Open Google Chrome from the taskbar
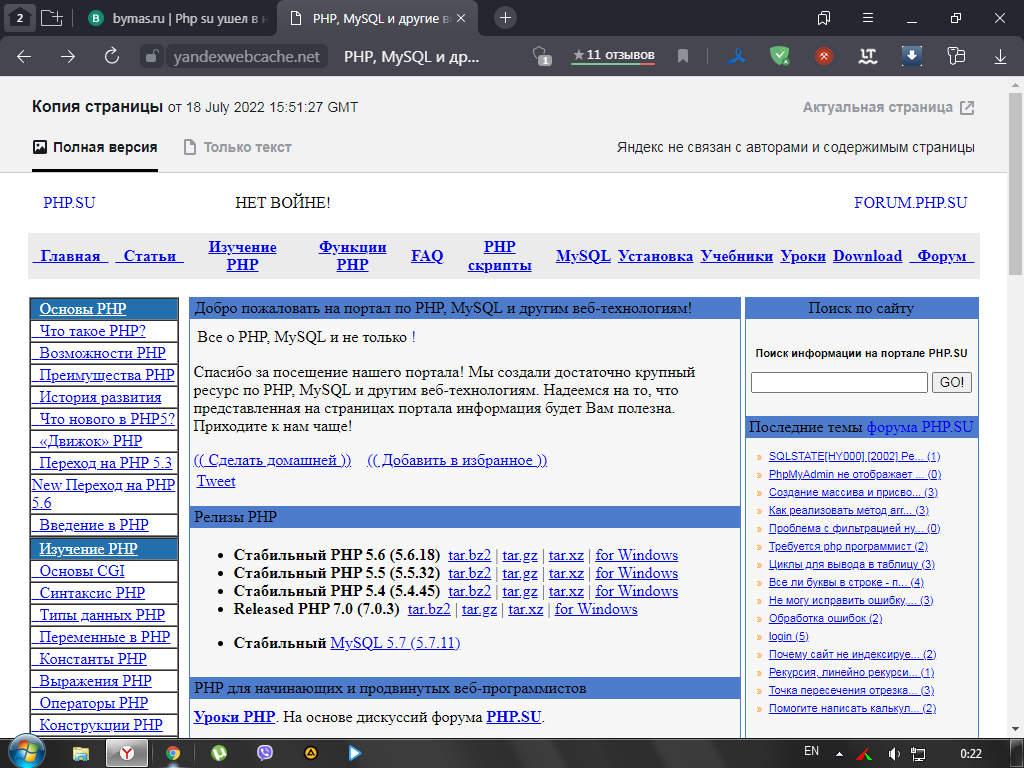Image resolution: width=1024 pixels, height=768 pixels. click(x=173, y=752)
